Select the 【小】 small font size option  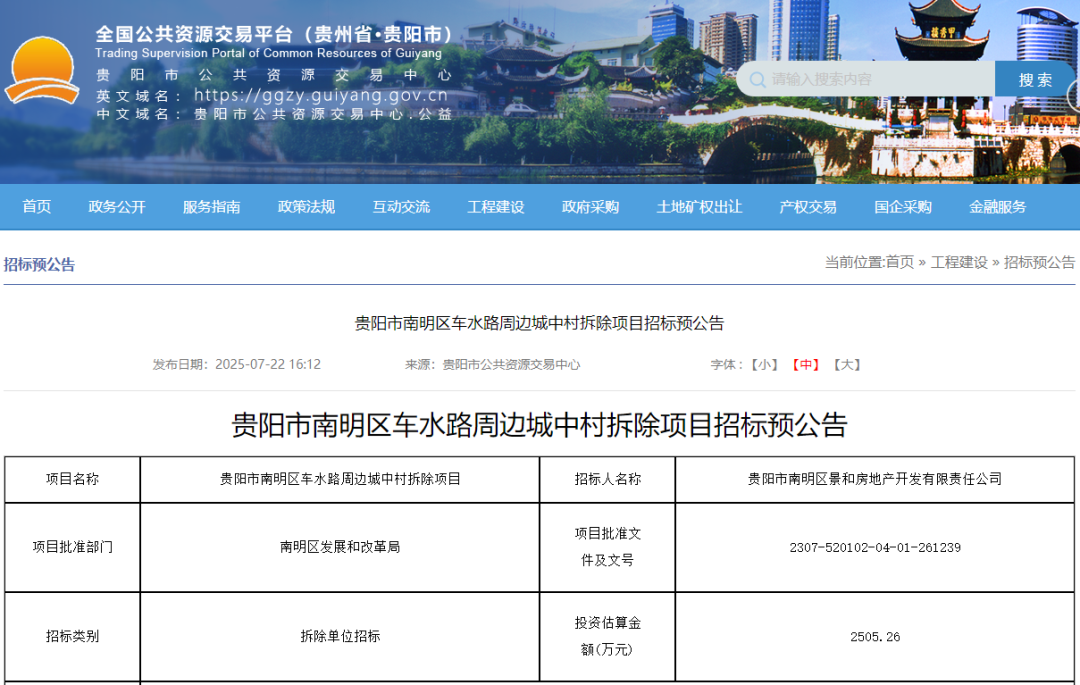[x=766, y=365]
